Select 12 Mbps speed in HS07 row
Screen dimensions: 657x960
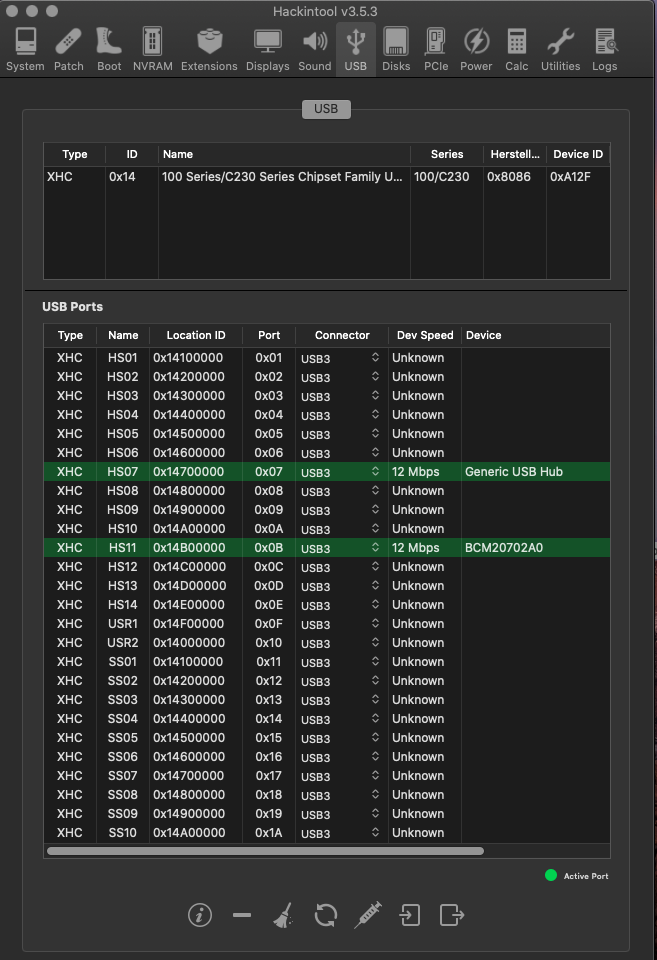pos(416,471)
